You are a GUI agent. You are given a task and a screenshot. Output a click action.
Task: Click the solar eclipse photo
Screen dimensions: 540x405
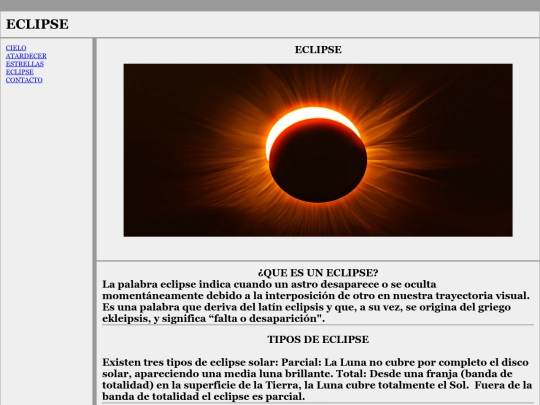click(318, 150)
